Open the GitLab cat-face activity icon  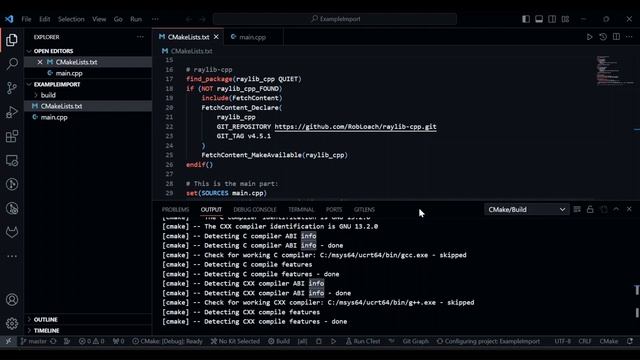point(12,233)
